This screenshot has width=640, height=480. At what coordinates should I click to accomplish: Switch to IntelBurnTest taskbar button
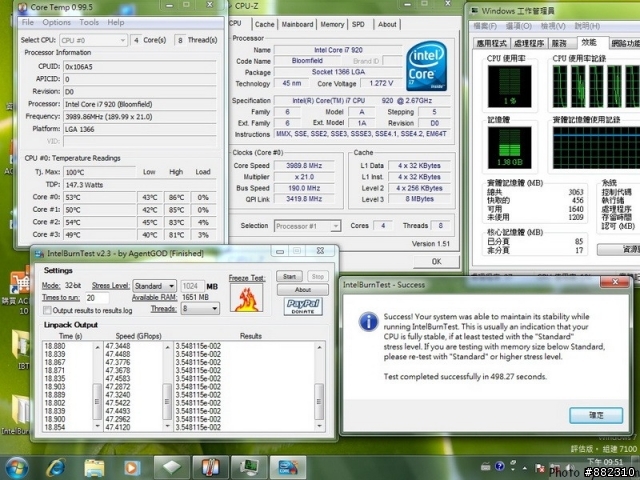coord(288,467)
